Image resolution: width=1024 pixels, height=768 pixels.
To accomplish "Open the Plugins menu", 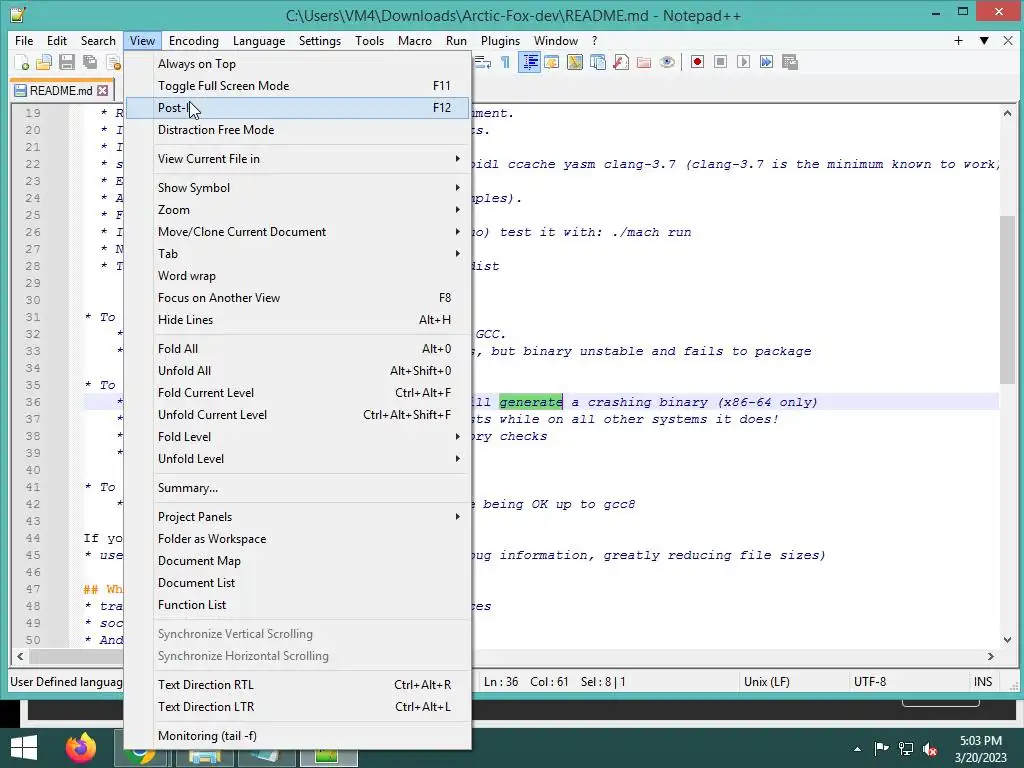I will tap(500, 40).
